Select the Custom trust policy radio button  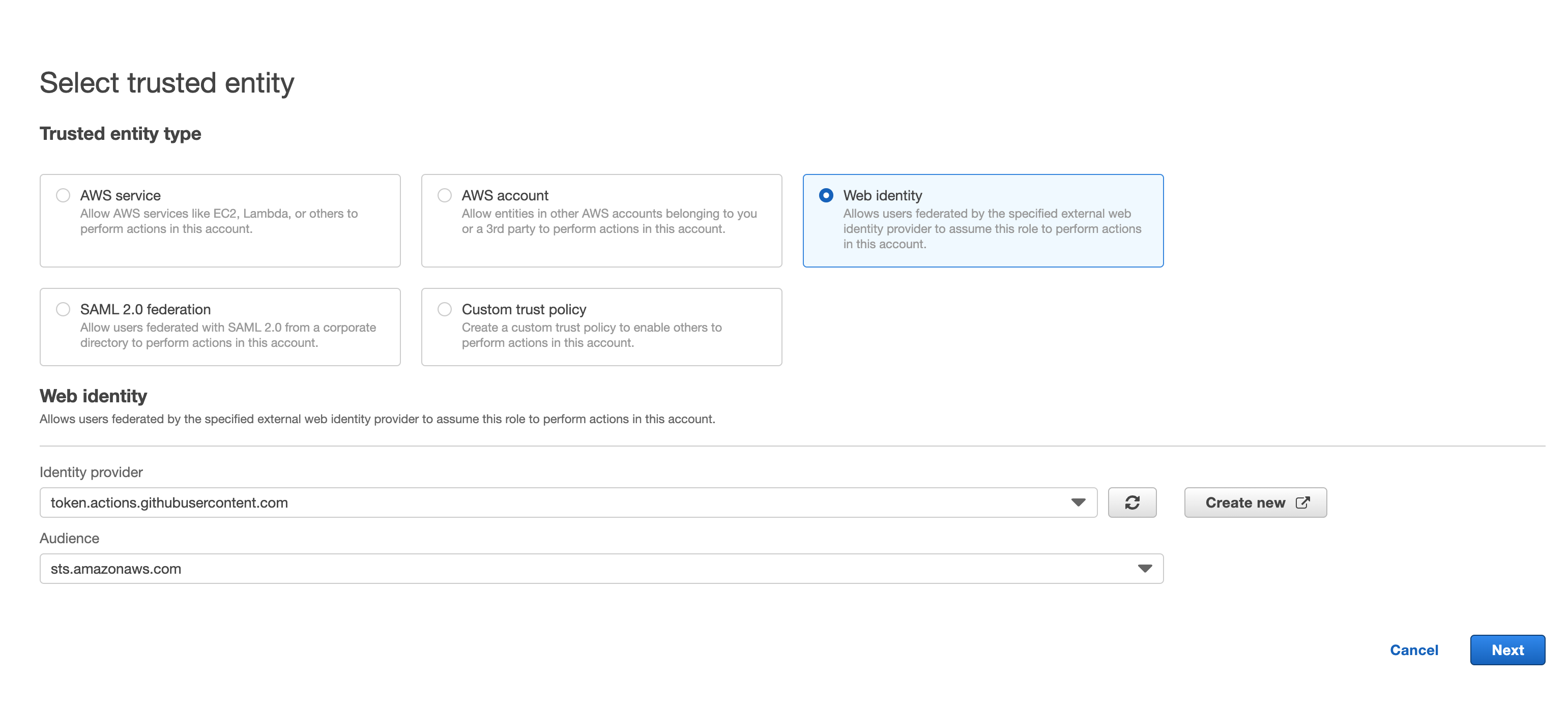pos(444,309)
